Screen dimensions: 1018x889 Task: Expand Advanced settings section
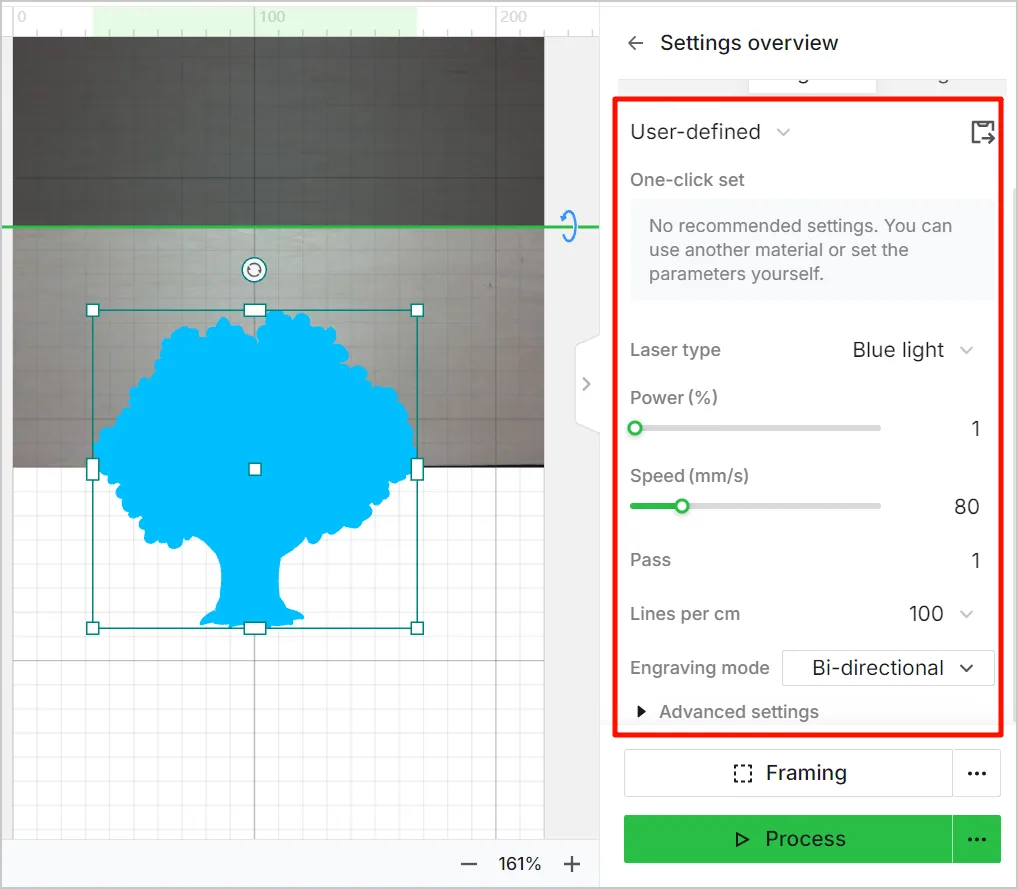click(727, 712)
